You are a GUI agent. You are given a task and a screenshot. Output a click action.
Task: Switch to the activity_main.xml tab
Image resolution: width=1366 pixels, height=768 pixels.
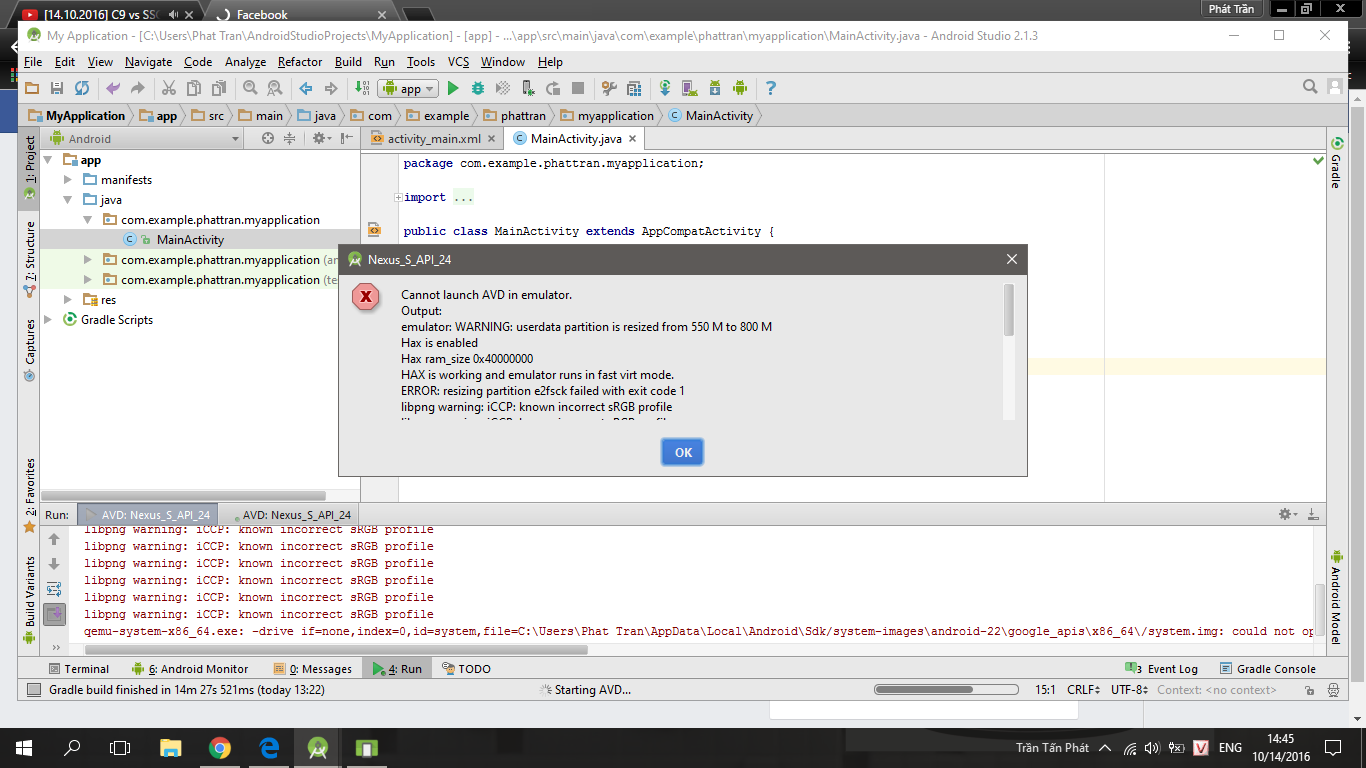tap(433, 139)
